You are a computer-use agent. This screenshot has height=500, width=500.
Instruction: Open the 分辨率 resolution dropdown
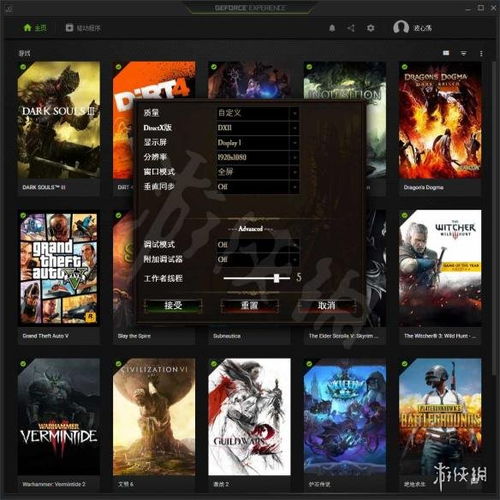[x=258, y=157]
